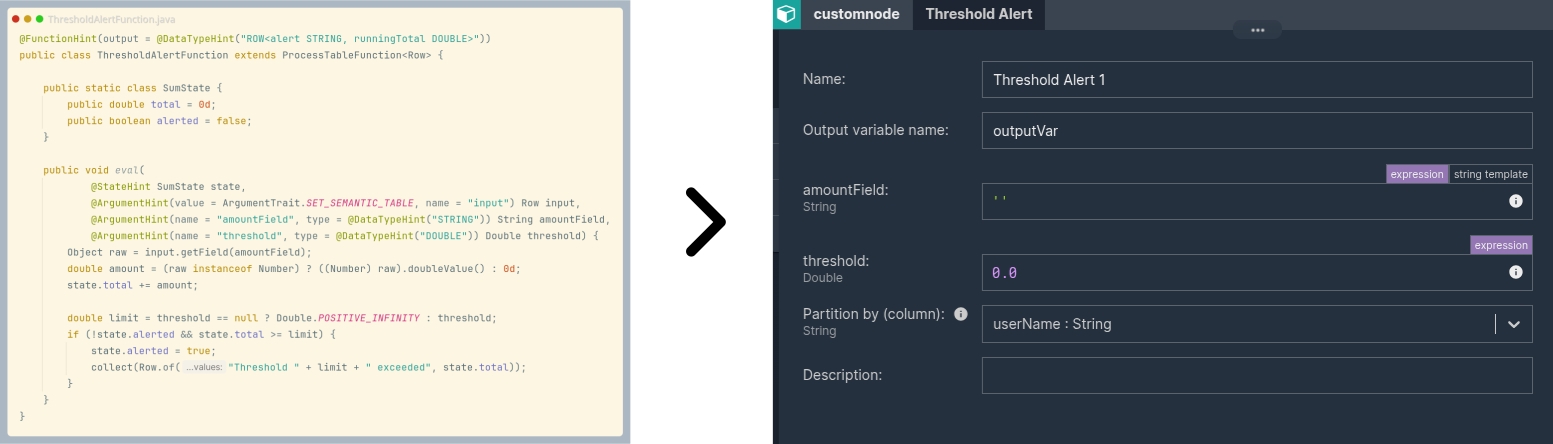The height and width of the screenshot is (444, 1553).
Task: Click the Name: label
Action: pyautogui.click(x=824, y=79)
